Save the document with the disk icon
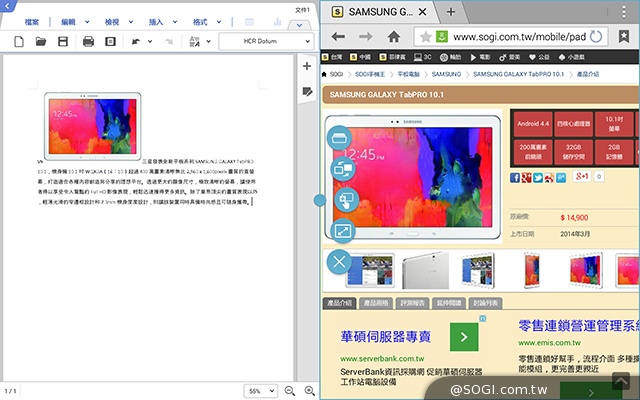 (62, 41)
